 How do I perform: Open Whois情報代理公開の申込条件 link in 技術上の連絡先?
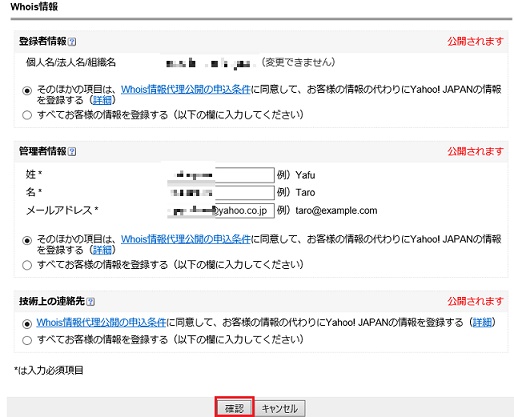point(101,322)
